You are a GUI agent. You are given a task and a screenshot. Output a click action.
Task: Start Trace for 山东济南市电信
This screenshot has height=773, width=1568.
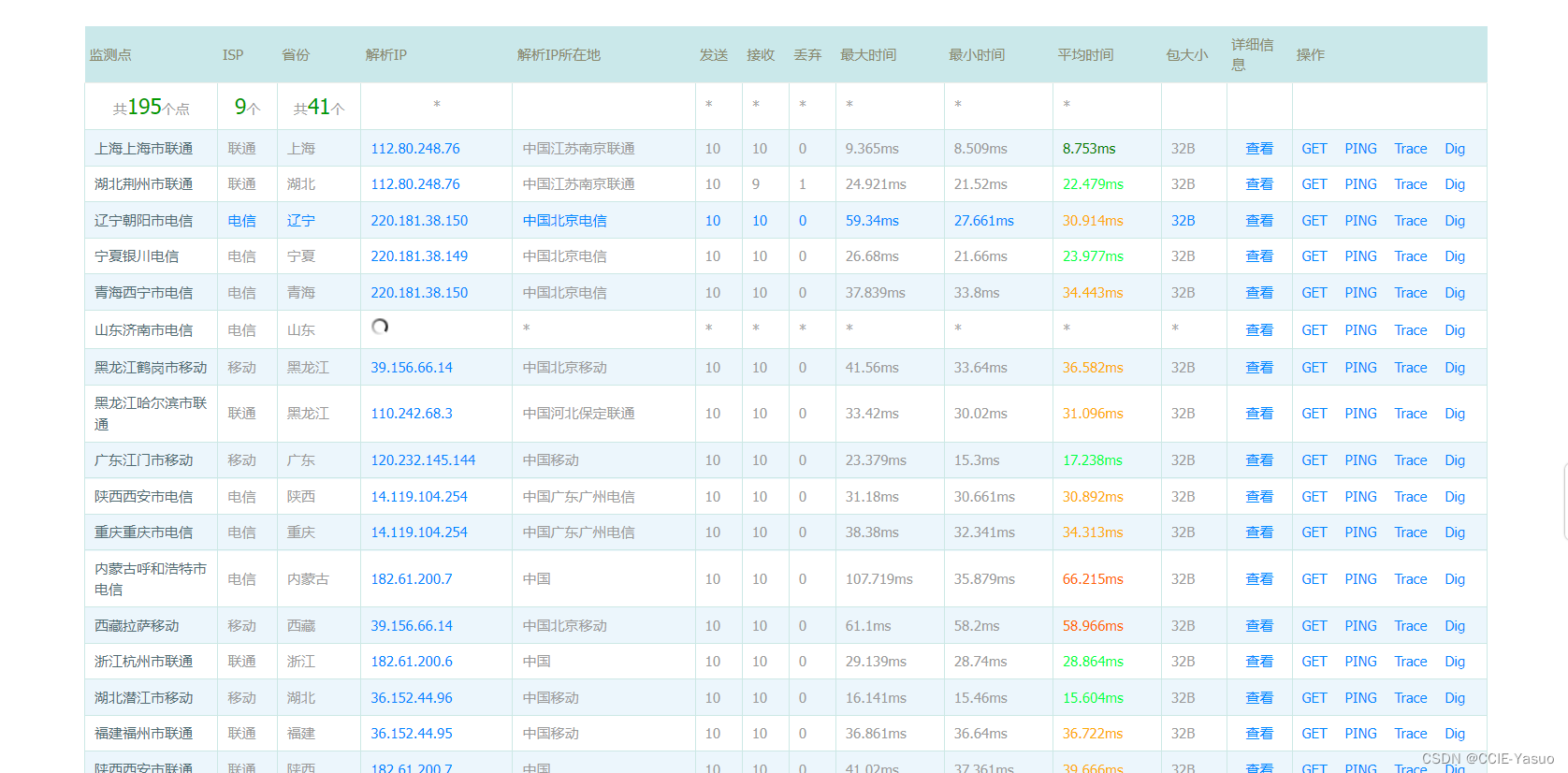1411,330
